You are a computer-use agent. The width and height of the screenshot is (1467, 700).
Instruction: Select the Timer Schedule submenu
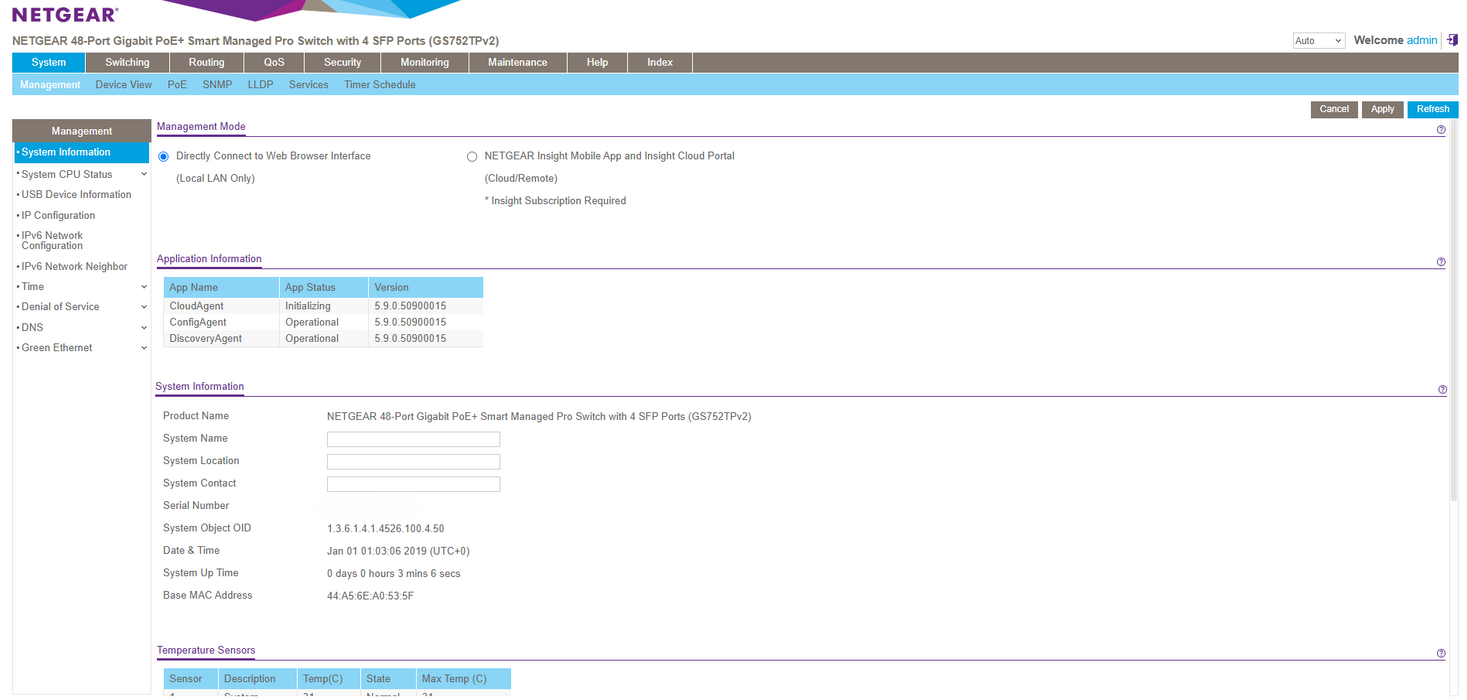coord(380,85)
